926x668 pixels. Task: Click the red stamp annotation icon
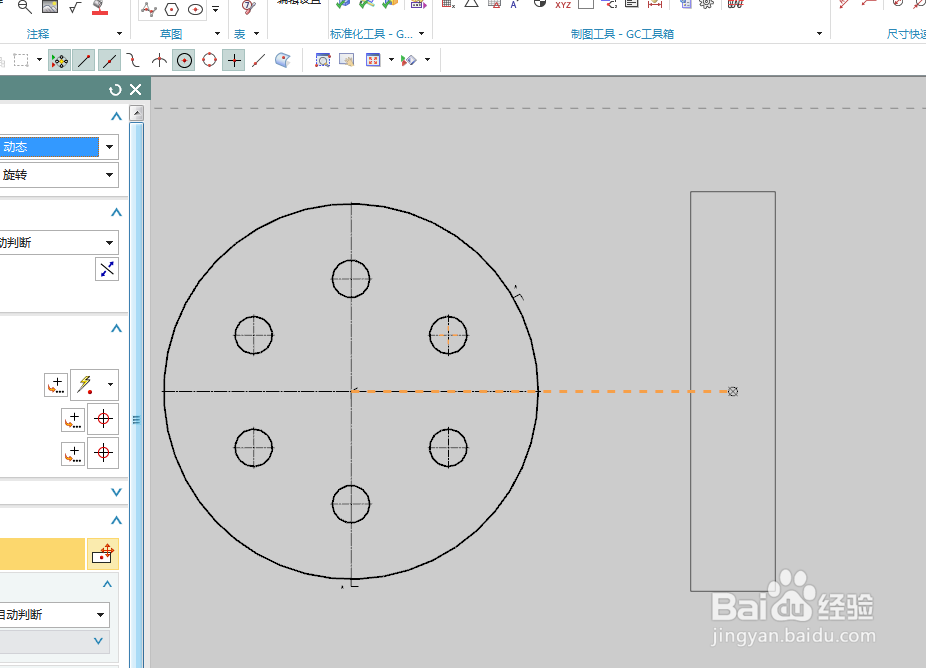[x=100, y=7]
